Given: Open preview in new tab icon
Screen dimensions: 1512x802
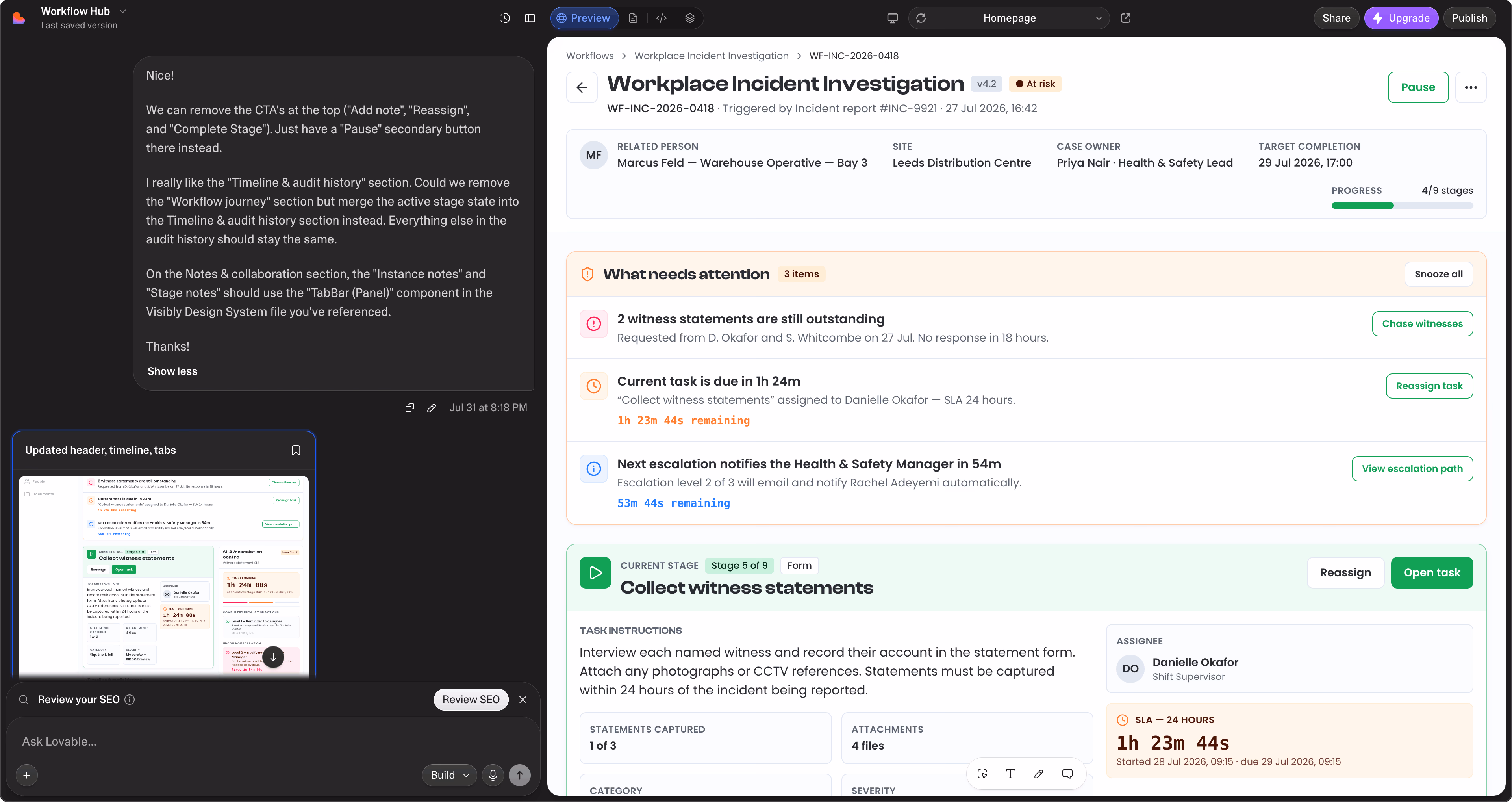Looking at the screenshot, I should point(1126,18).
